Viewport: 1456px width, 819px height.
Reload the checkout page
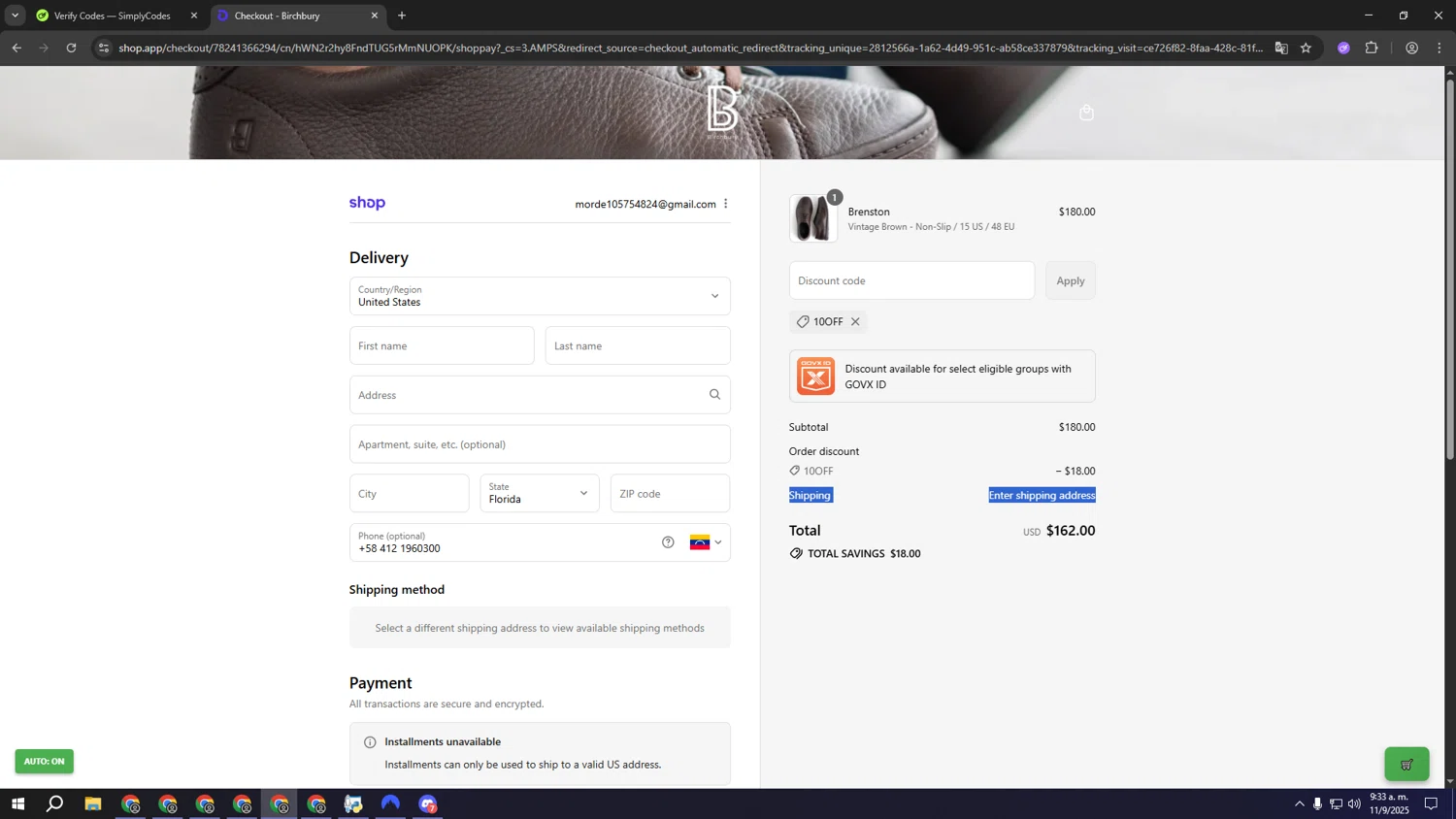pyautogui.click(x=71, y=48)
